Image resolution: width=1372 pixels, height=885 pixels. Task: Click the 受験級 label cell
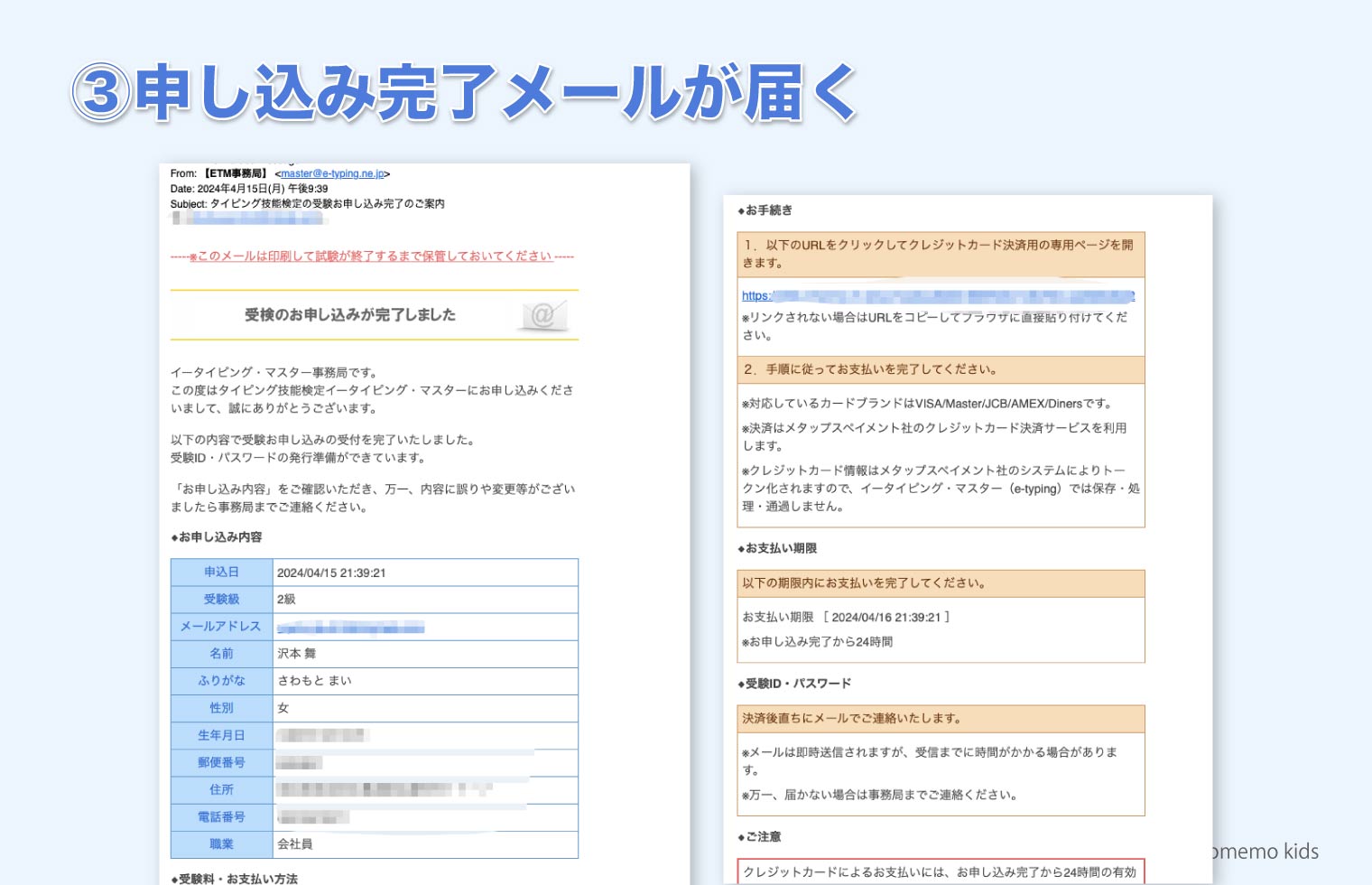point(222,600)
